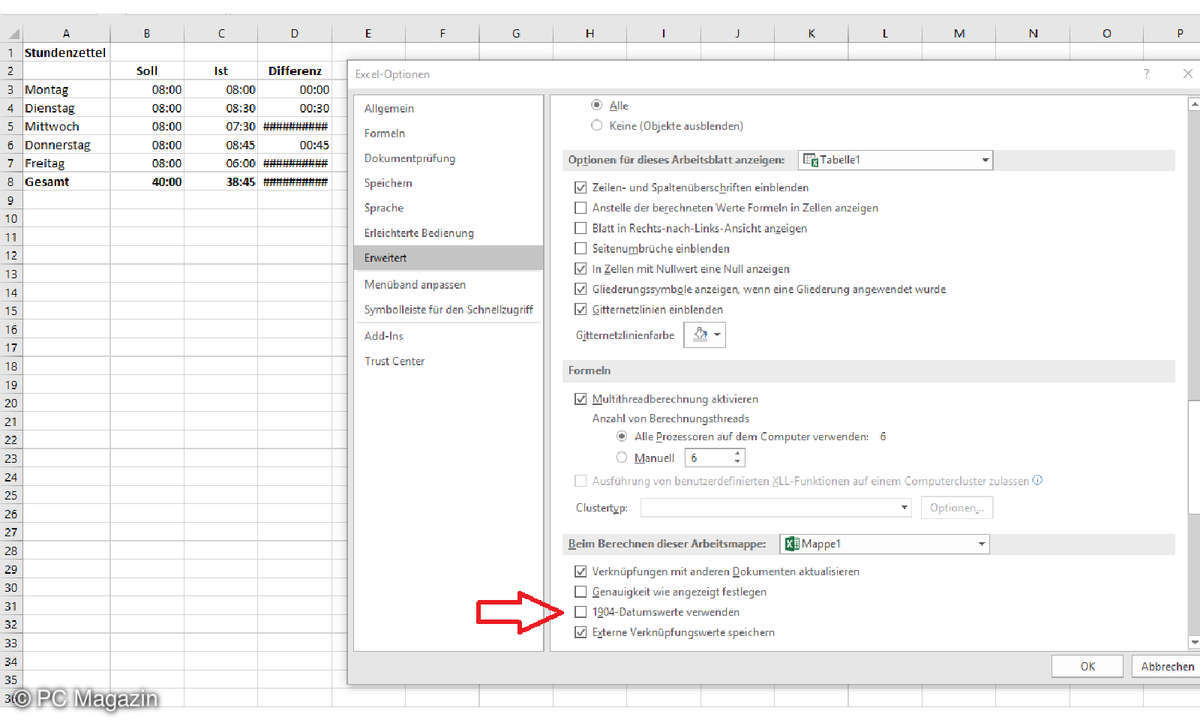The image size is (1200, 720).
Task: Toggle Multithreadberechnung aktivieren checkbox
Action: 581,399
